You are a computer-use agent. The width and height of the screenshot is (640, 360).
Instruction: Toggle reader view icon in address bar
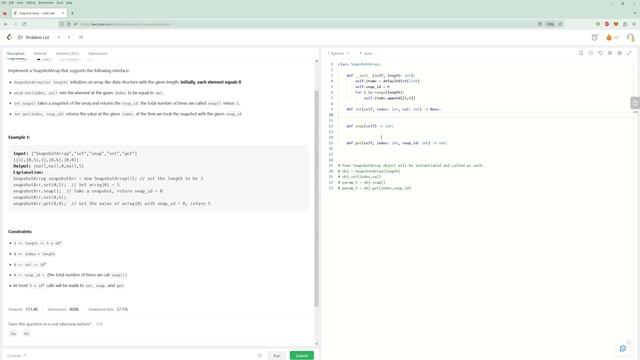point(540,24)
